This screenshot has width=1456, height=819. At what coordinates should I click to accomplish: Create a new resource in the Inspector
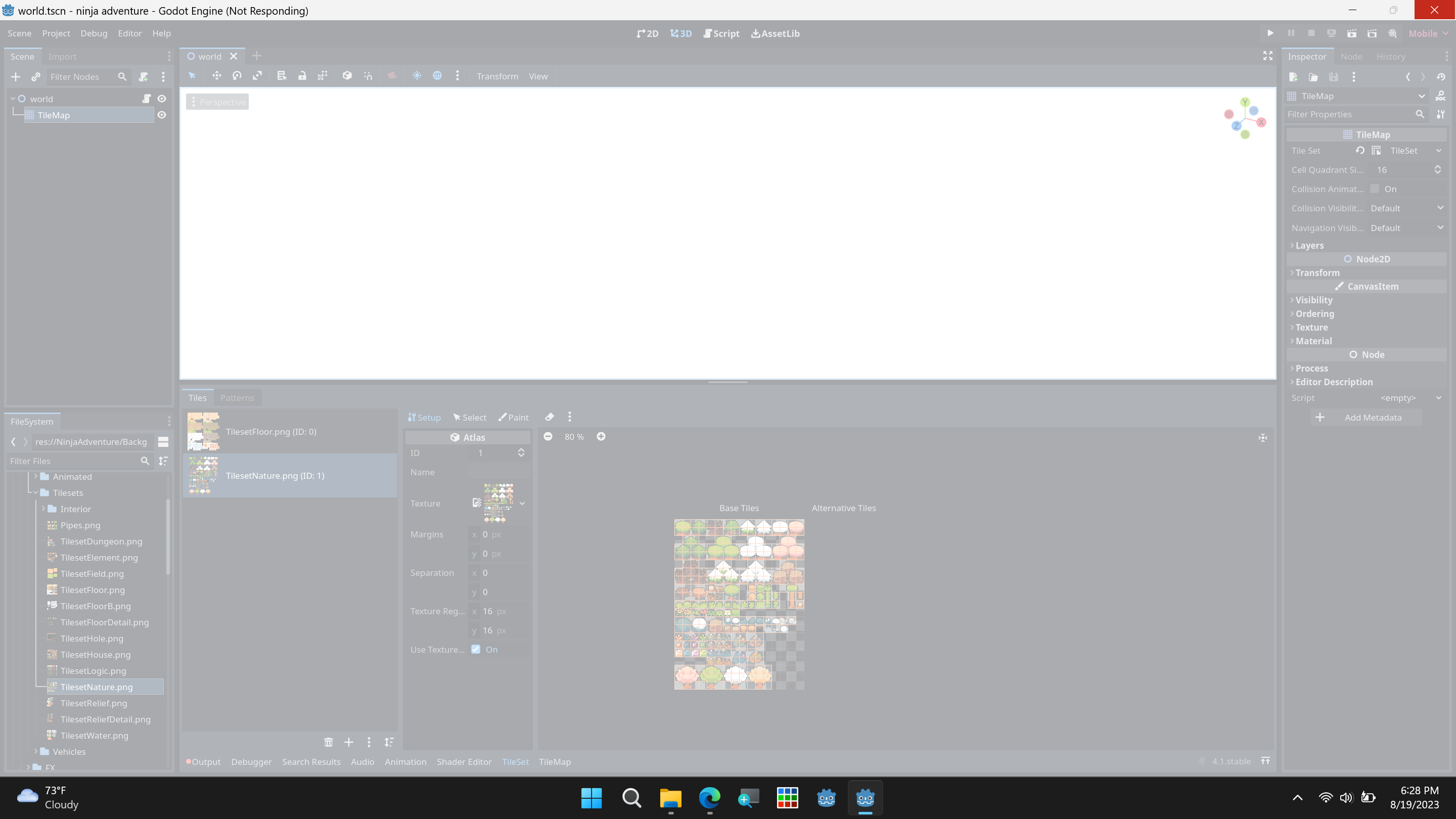pyautogui.click(x=1293, y=77)
